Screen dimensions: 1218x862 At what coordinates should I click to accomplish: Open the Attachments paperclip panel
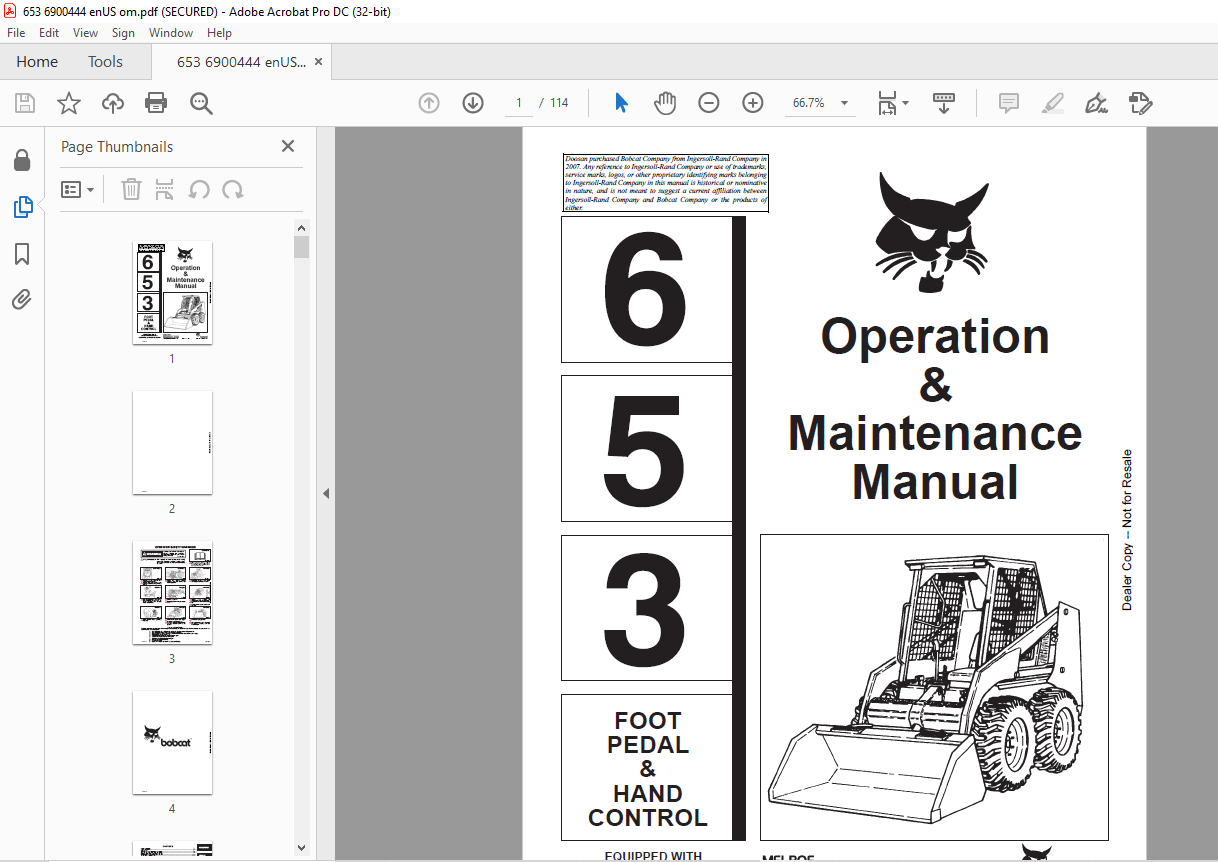pos(22,300)
